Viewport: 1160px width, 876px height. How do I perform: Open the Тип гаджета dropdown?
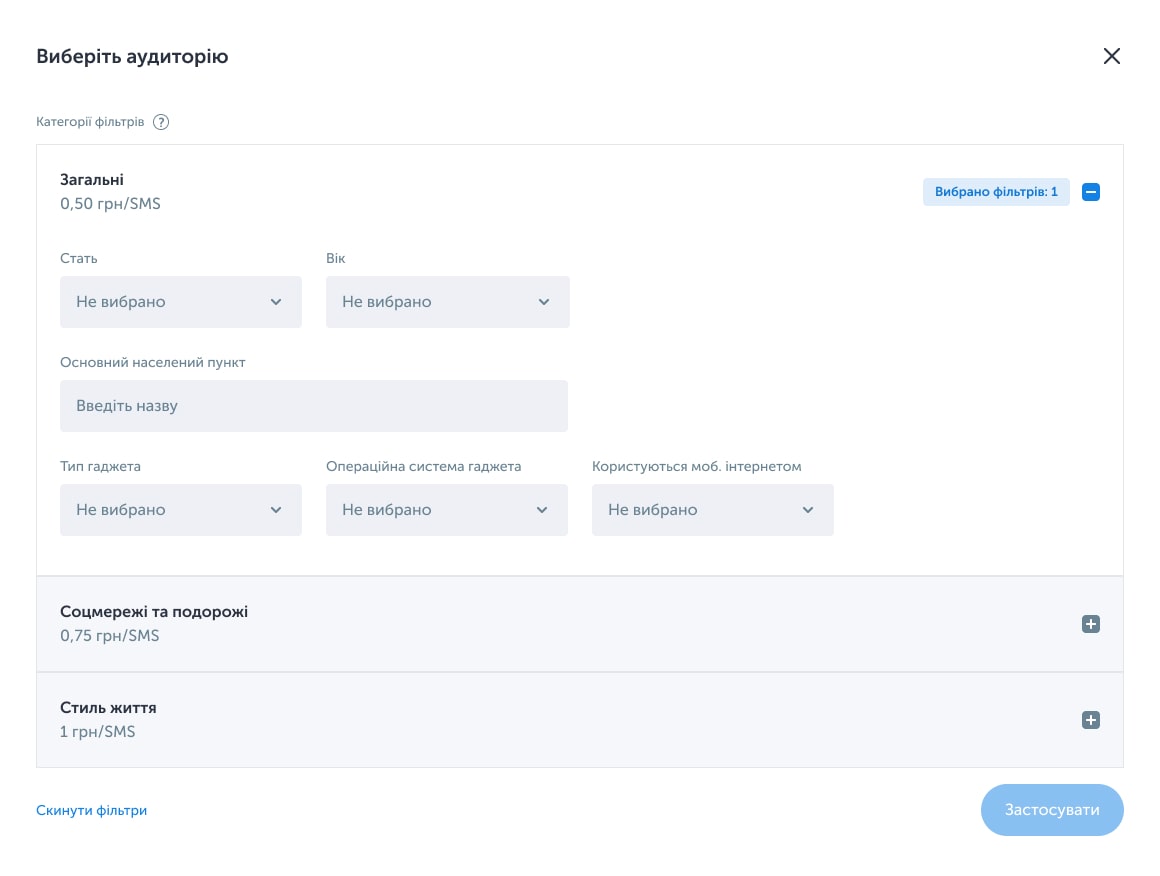[181, 510]
